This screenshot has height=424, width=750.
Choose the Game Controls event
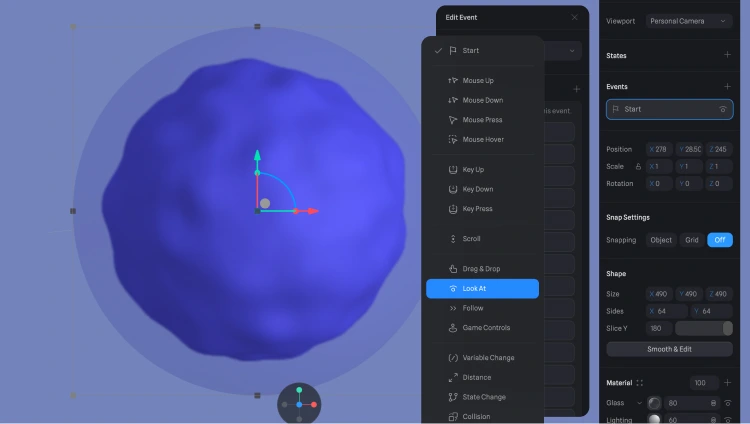(482, 327)
